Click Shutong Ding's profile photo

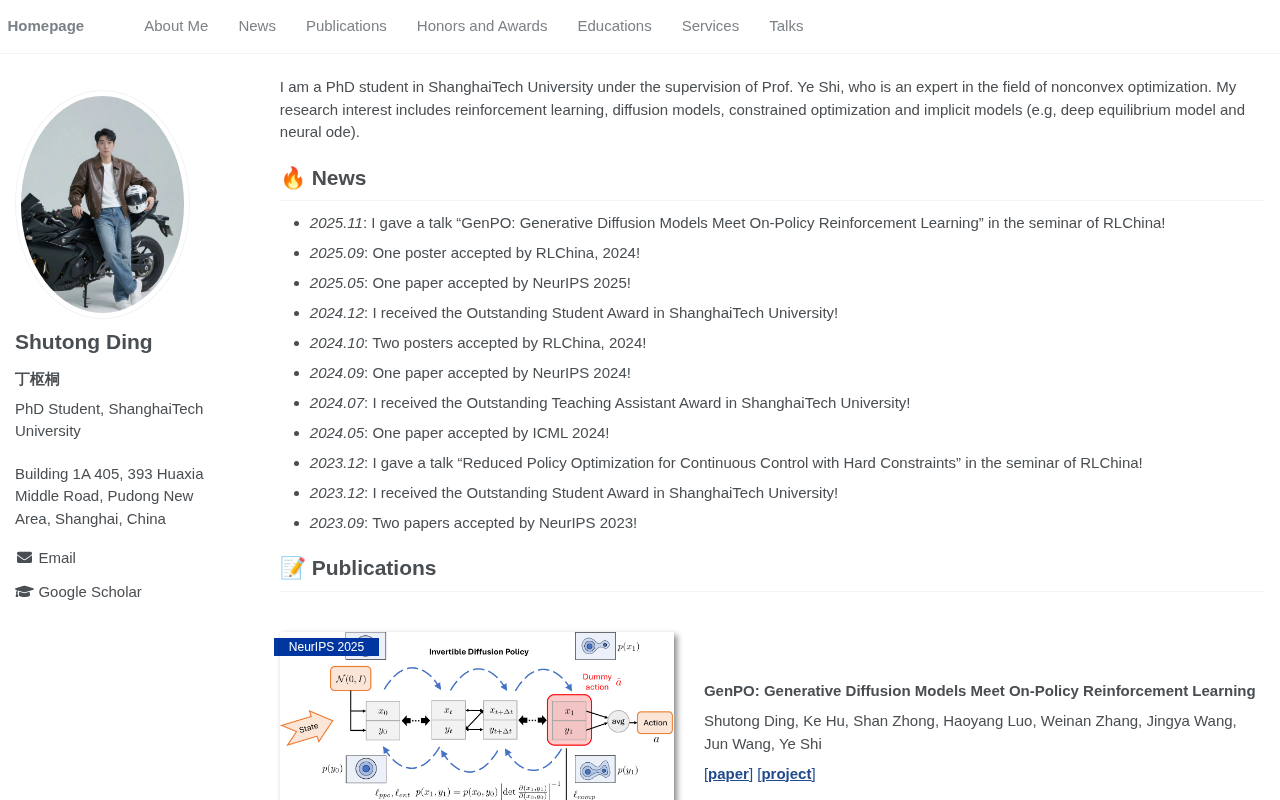(102, 204)
